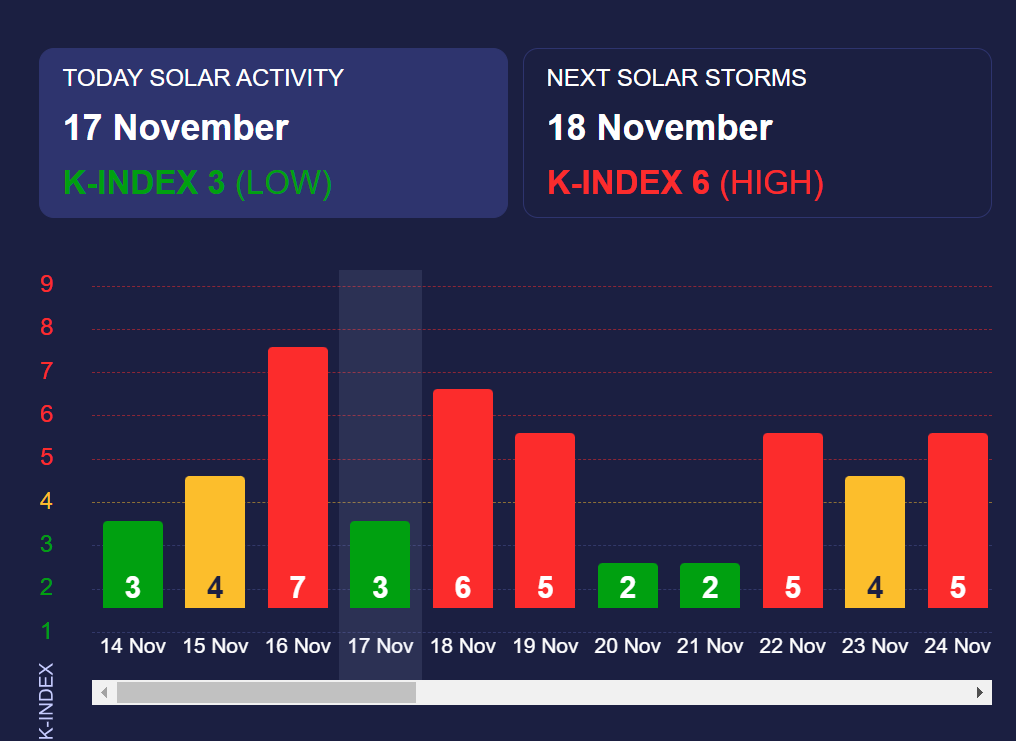Viewport: 1016px width, 741px height.
Task: Select the 14 Nov green bar
Action: 133,564
